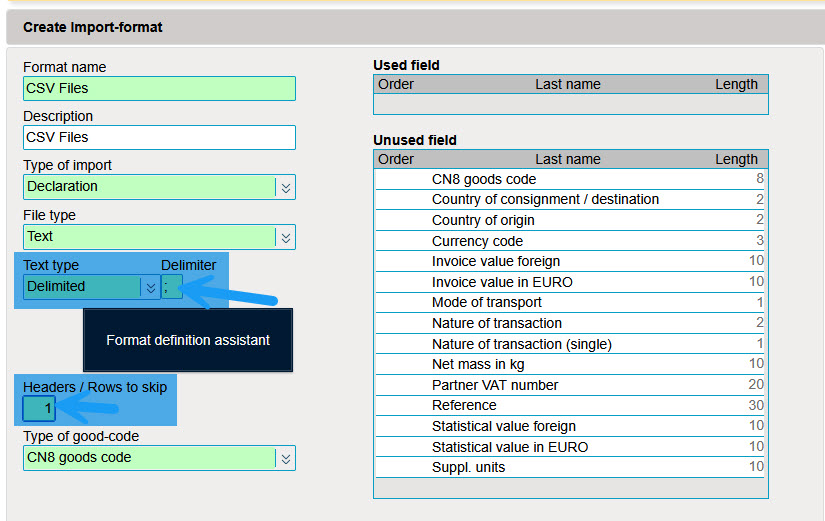Select the Partner VAT number row
The image size is (825, 521).
570,385
